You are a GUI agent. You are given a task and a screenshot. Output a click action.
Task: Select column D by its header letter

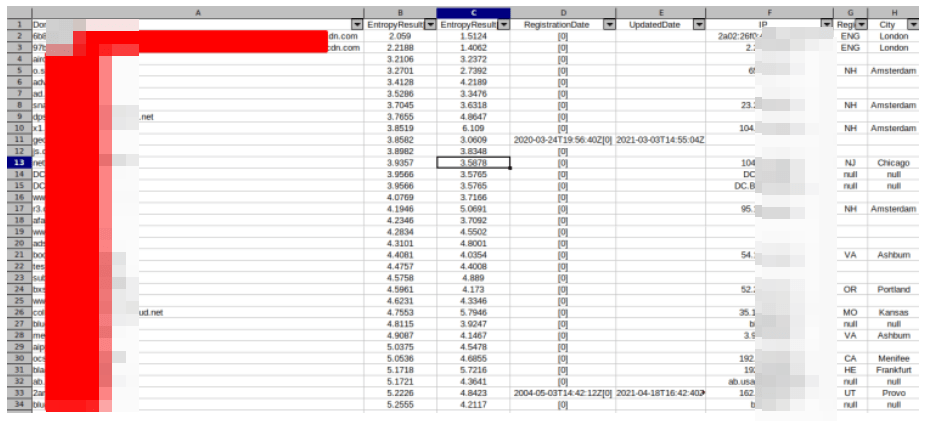pyautogui.click(x=563, y=10)
